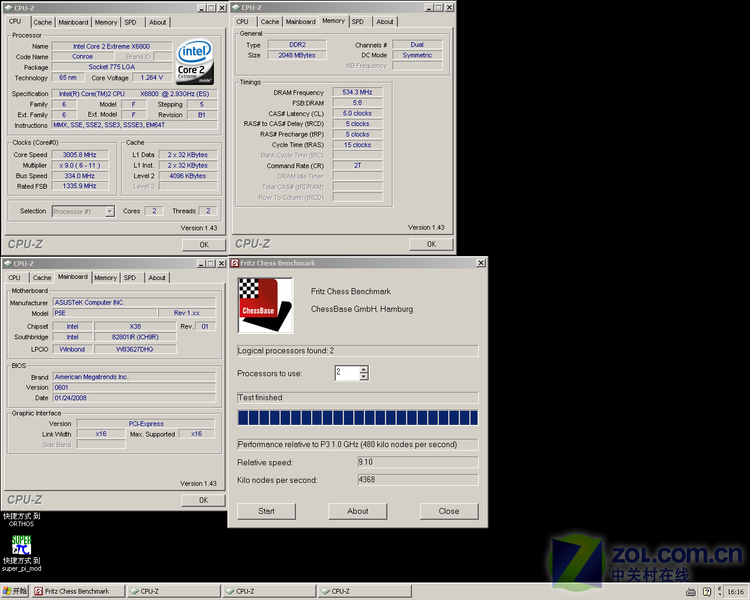Screen dimensions: 750x600
Task: Start the Fritz Chess Benchmark test
Action: click(266, 511)
